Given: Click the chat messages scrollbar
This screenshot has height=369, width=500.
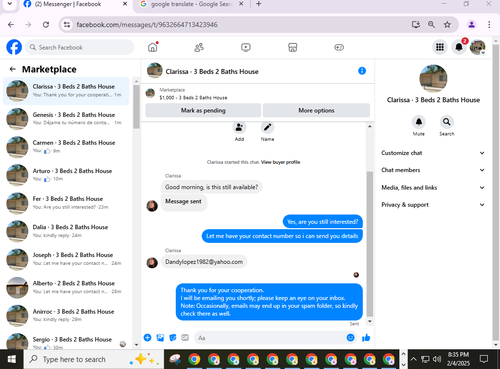Looking at the screenshot, I should click(x=370, y=244).
